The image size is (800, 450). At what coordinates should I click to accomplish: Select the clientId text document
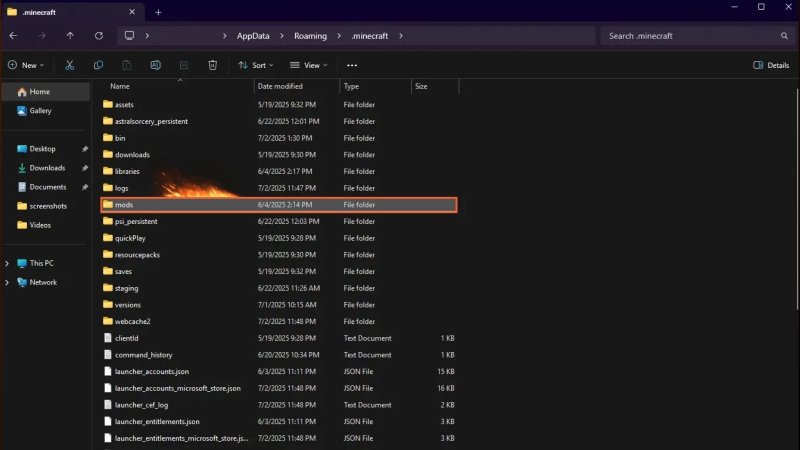[x=279, y=338]
